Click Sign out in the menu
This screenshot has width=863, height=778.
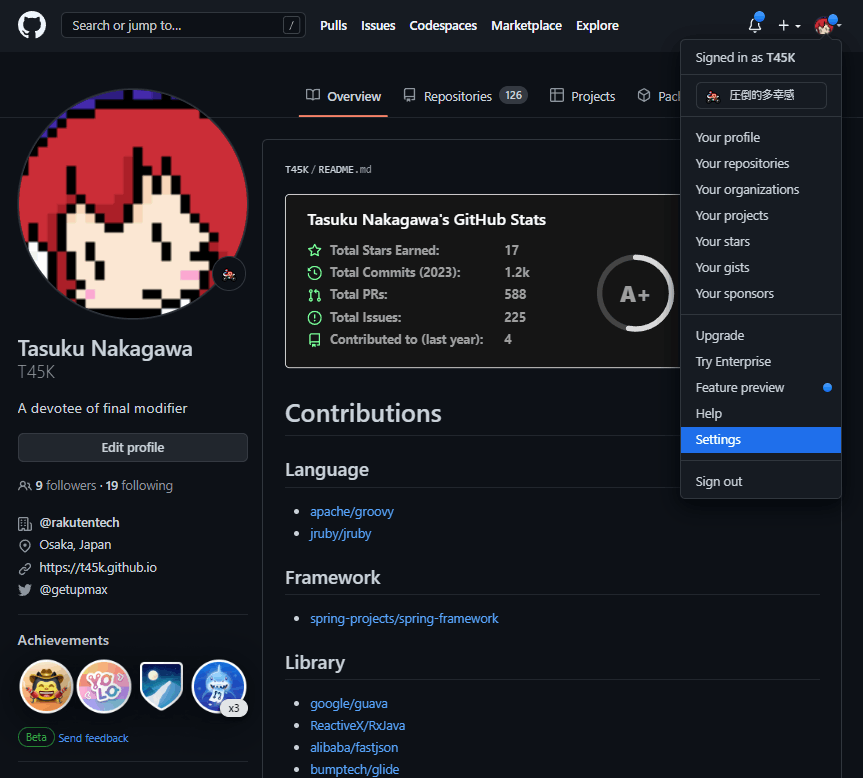coord(761,481)
